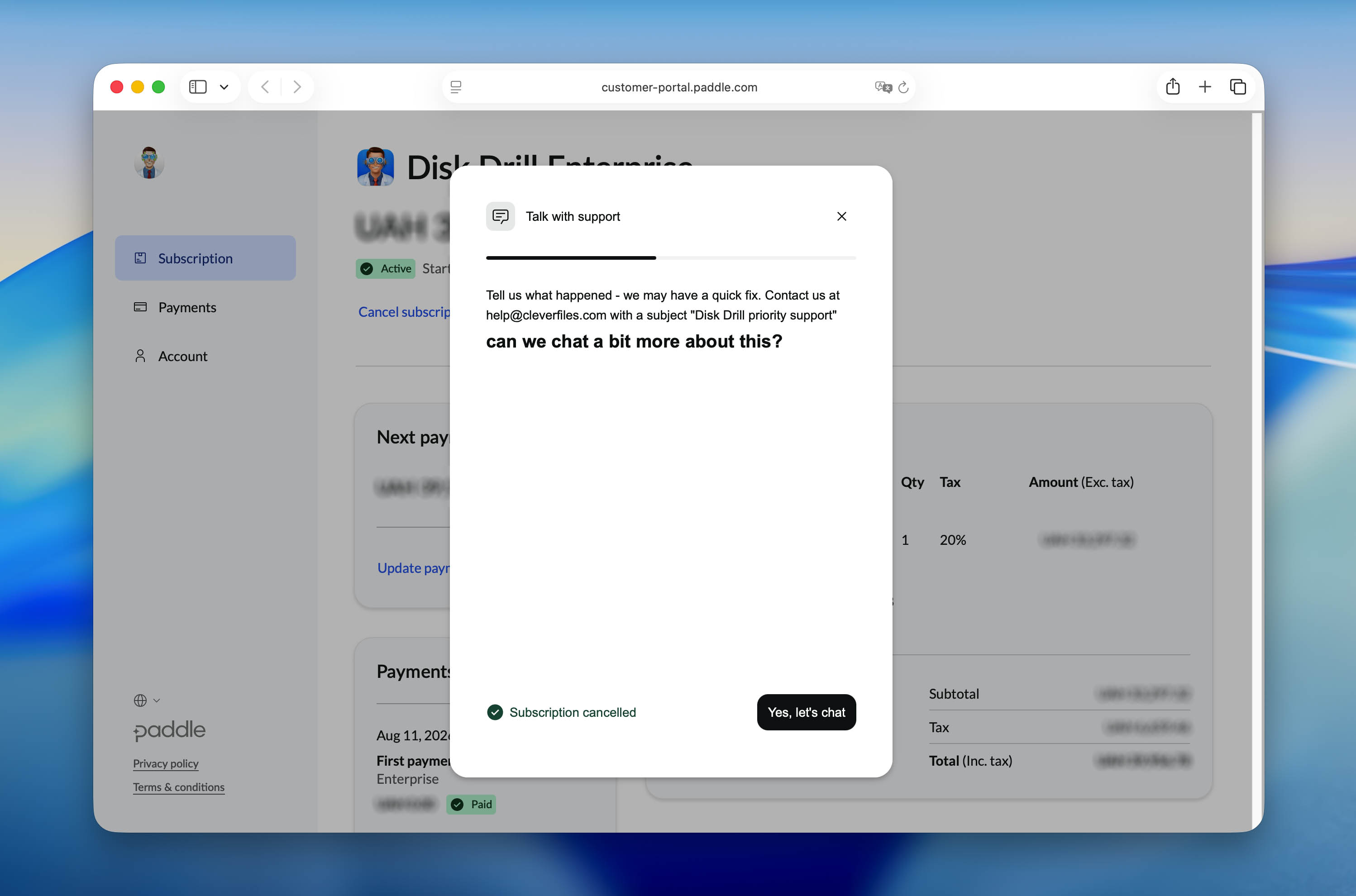
Task: Click the profile avatar in the sidebar
Action: [149, 162]
